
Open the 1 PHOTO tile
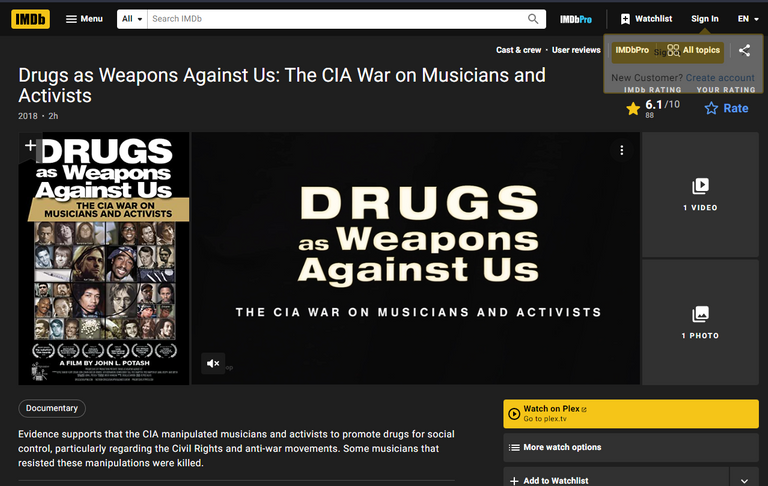[700, 322]
